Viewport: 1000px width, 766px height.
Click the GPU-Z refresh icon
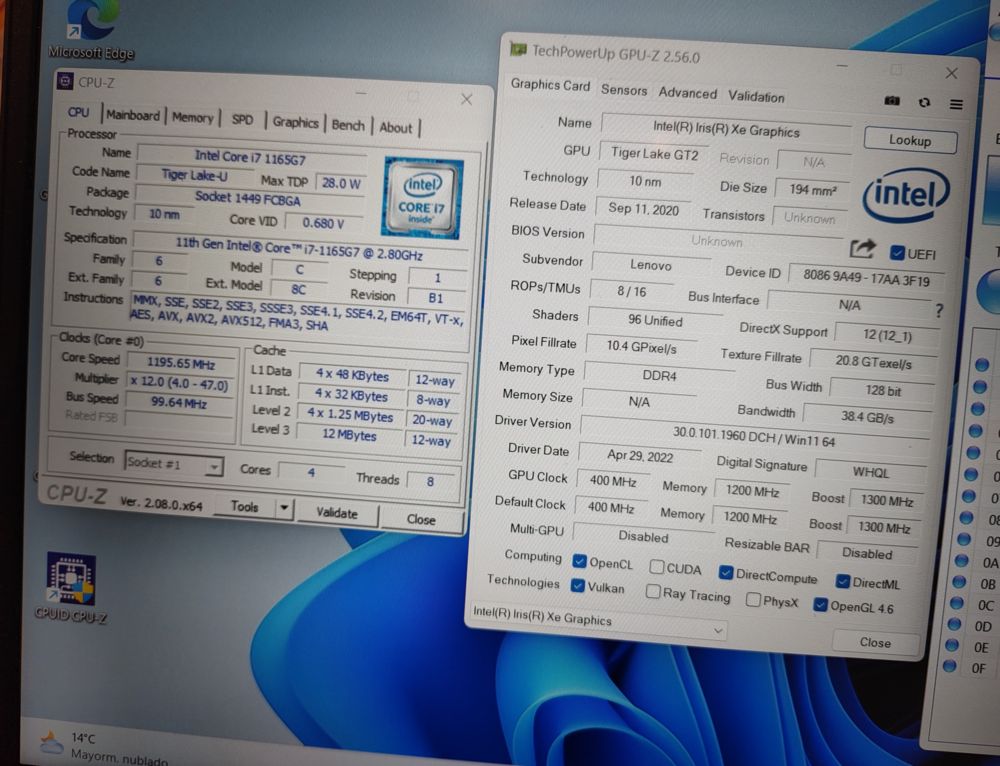(x=924, y=102)
